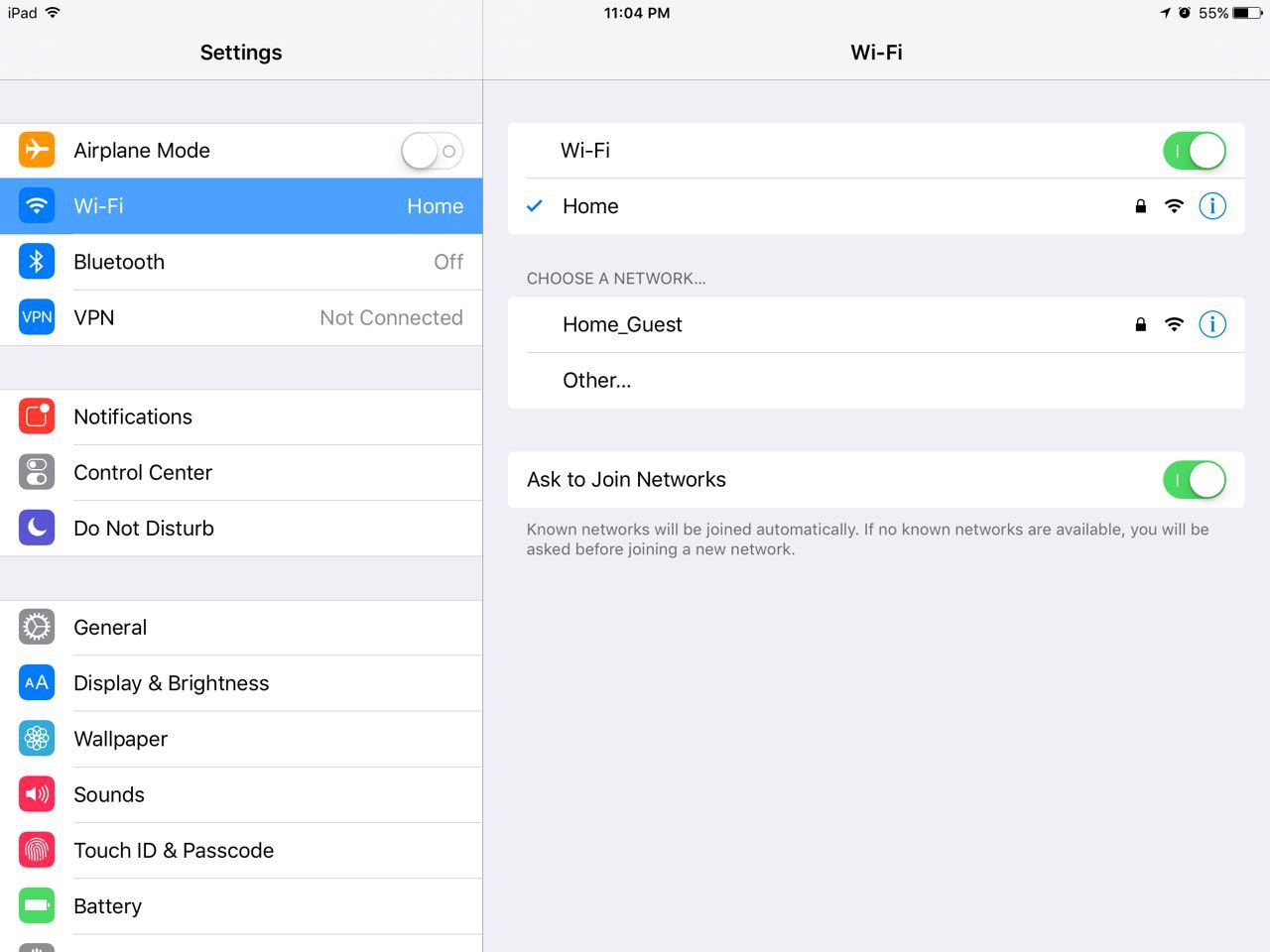
Task: Tap the Display & Brightness AA icon
Action: [x=37, y=682]
